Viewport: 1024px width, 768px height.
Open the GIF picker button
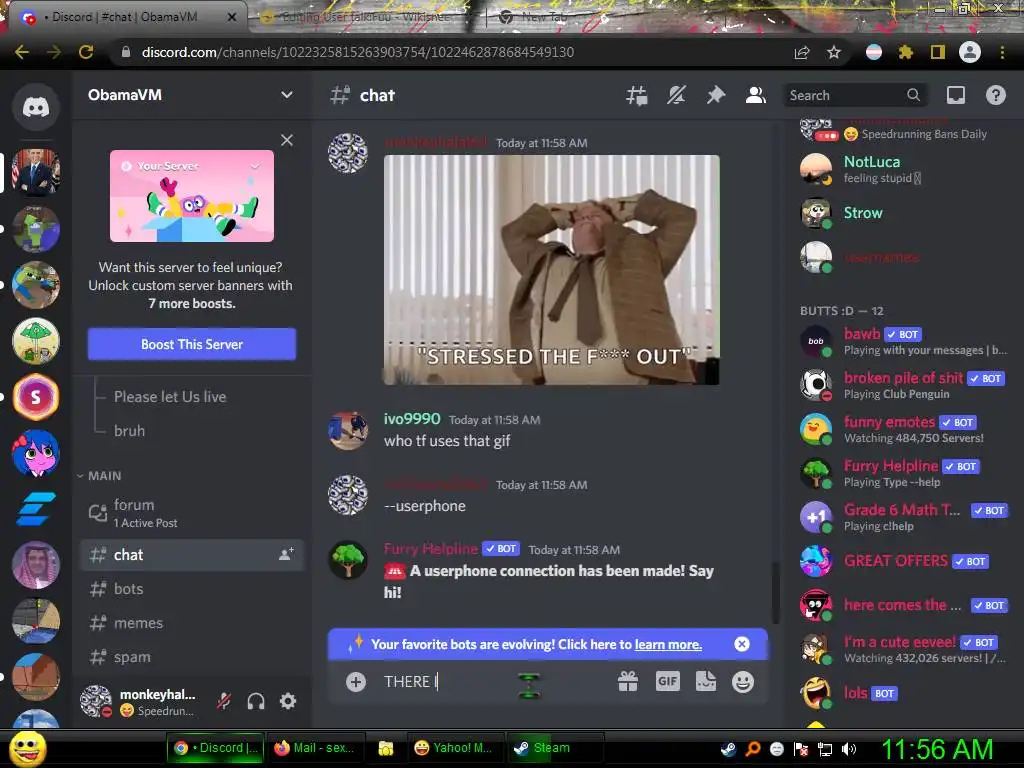coord(667,682)
